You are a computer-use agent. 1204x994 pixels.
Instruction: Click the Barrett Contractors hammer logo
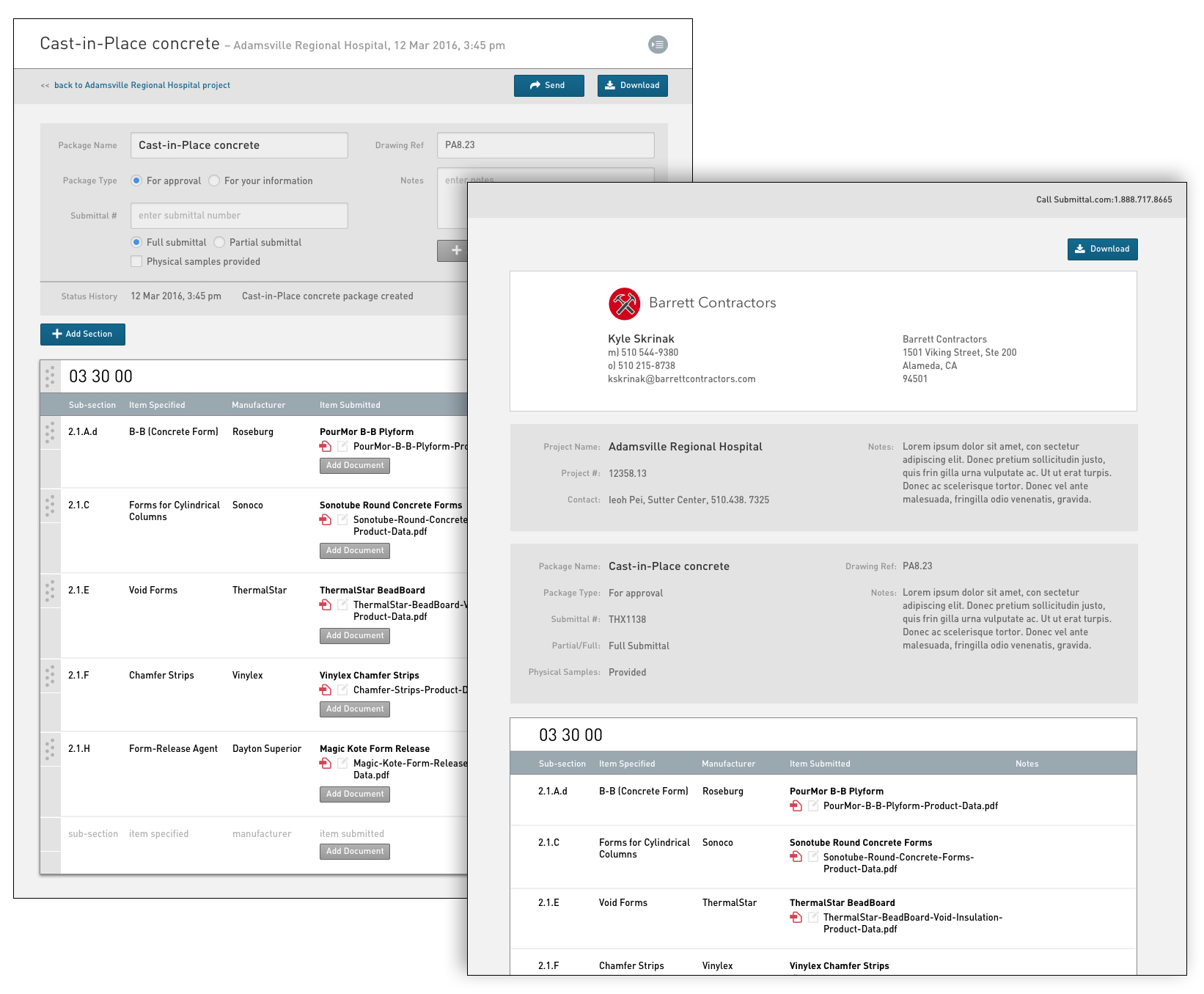pos(625,304)
